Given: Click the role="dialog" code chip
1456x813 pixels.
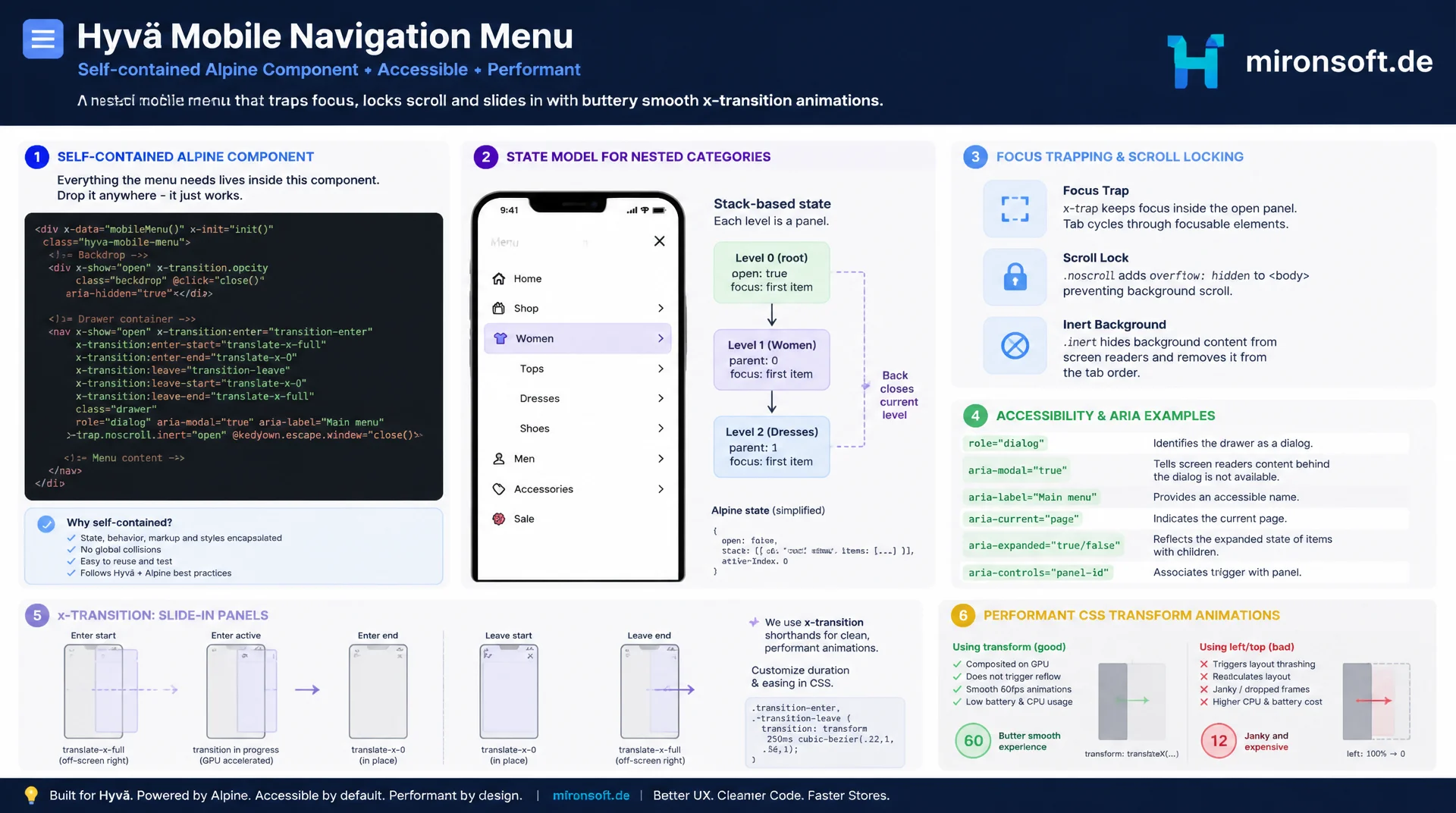Looking at the screenshot, I should click(1006, 444).
